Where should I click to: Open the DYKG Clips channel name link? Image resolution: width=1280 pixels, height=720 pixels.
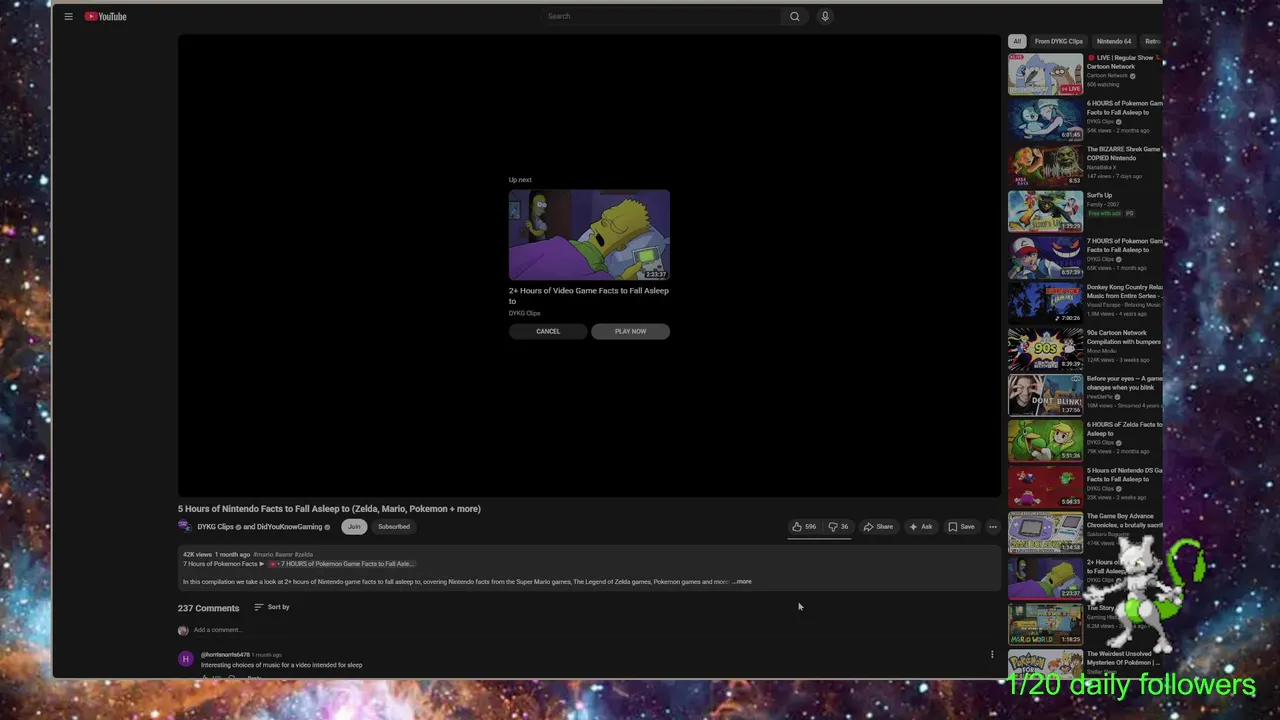click(215, 527)
